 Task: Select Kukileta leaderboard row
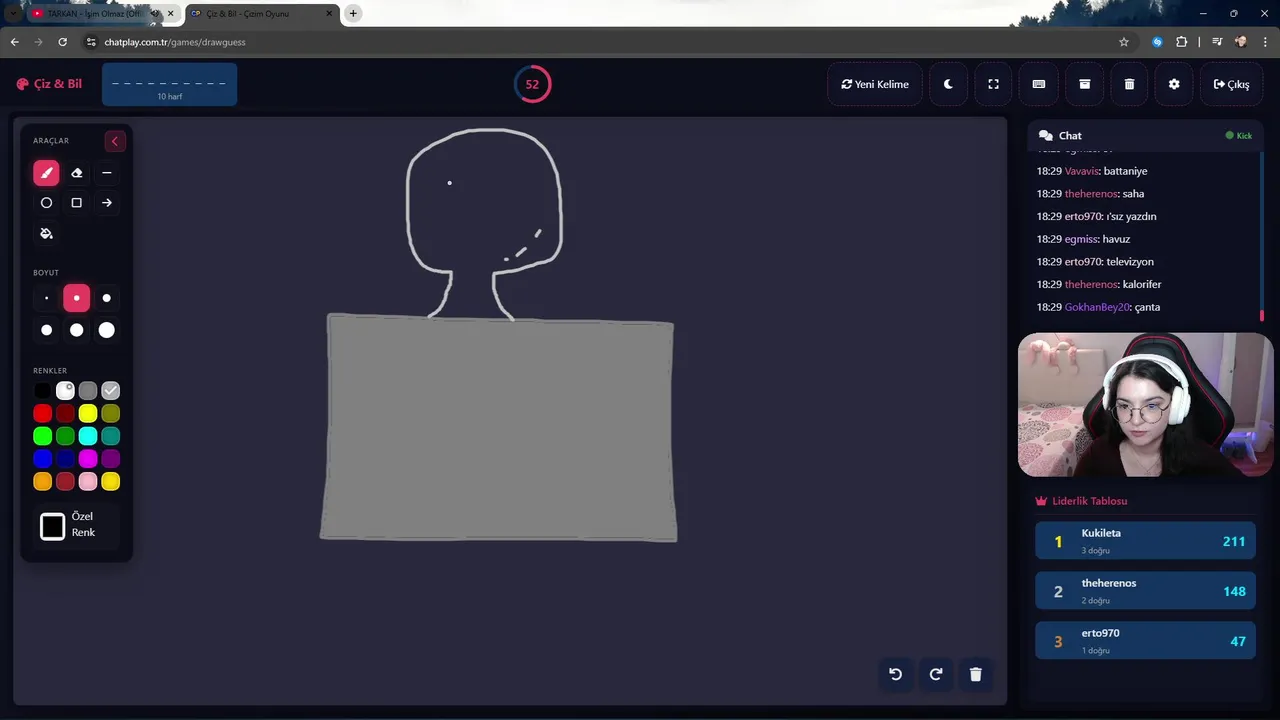1145,541
